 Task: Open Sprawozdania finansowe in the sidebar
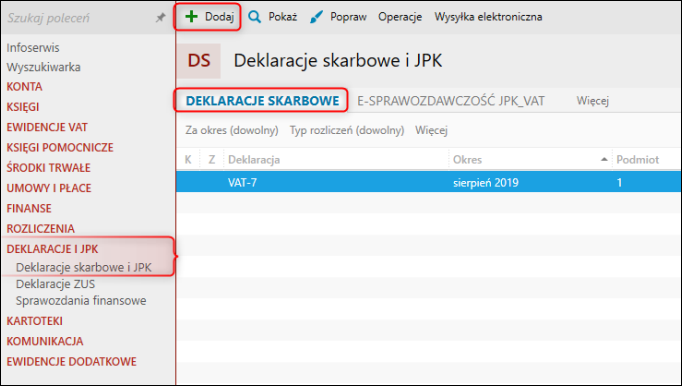[x=81, y=301]
